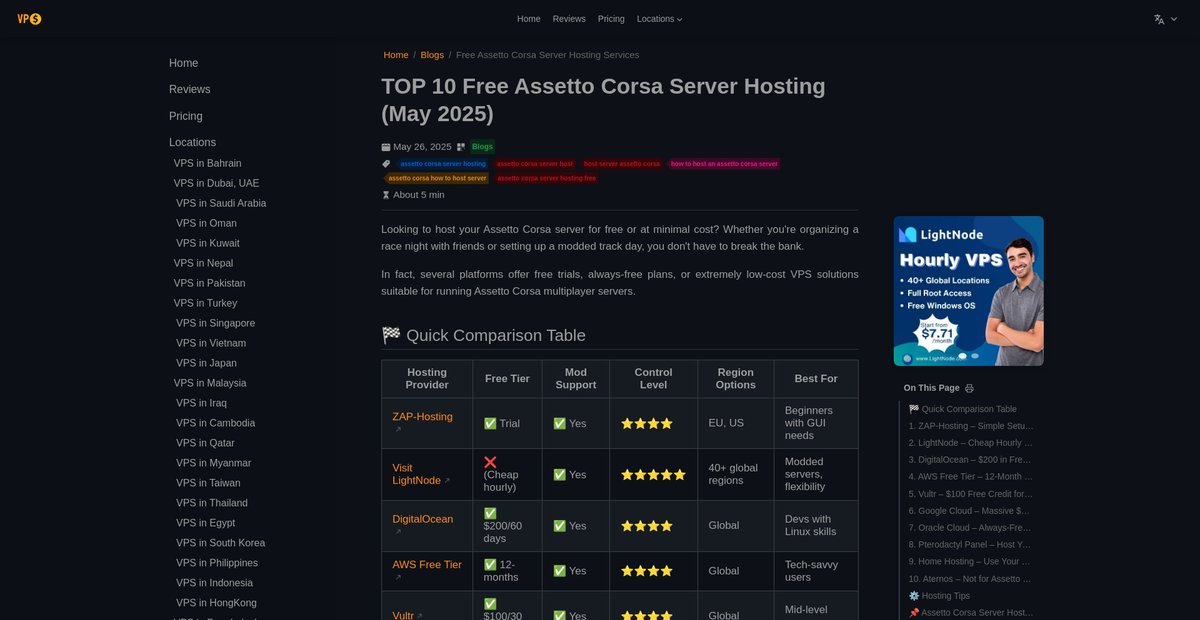Screen dimensions: 1200x620
Task: Click the calendar icon before May 26, 2025
Action: click(386, 147)
